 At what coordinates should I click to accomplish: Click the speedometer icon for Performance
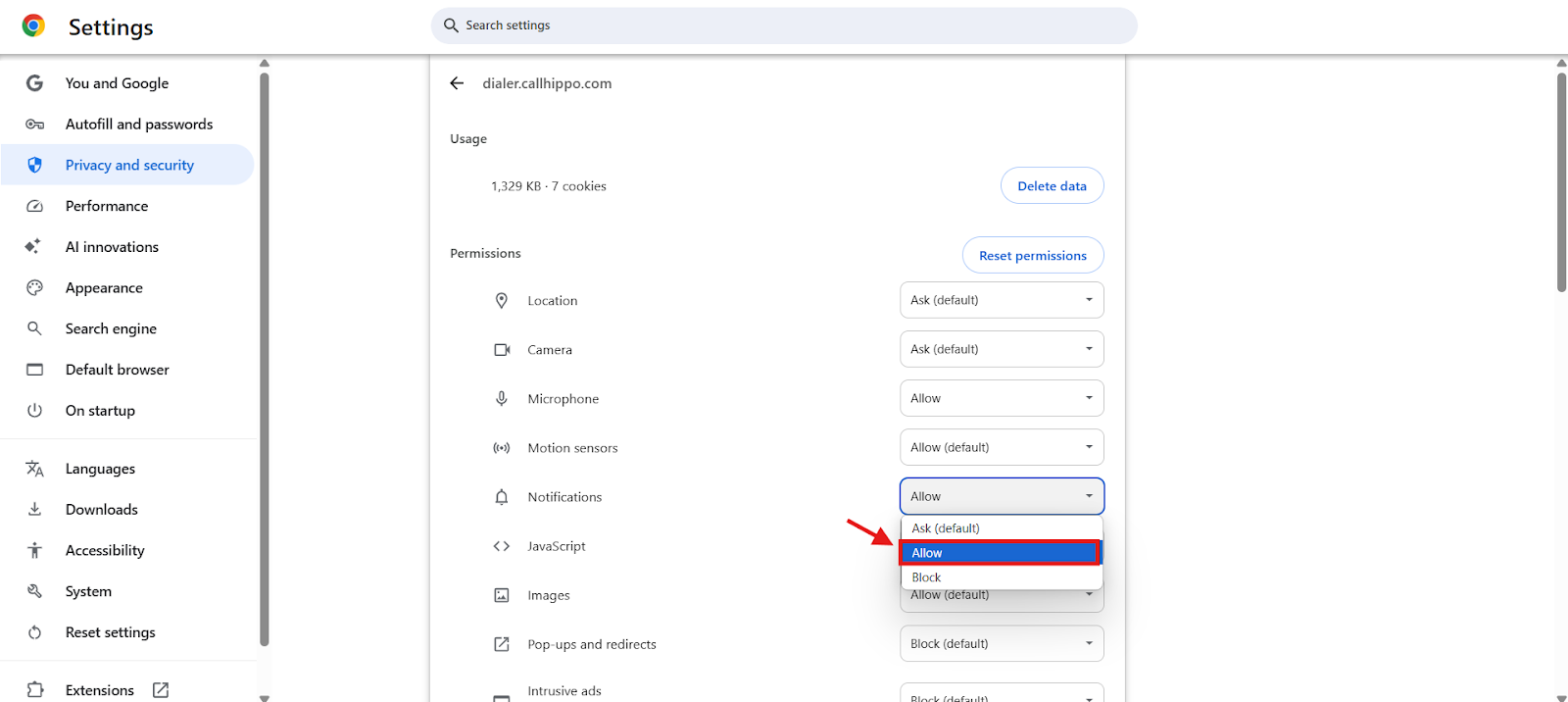pos(34,206)
